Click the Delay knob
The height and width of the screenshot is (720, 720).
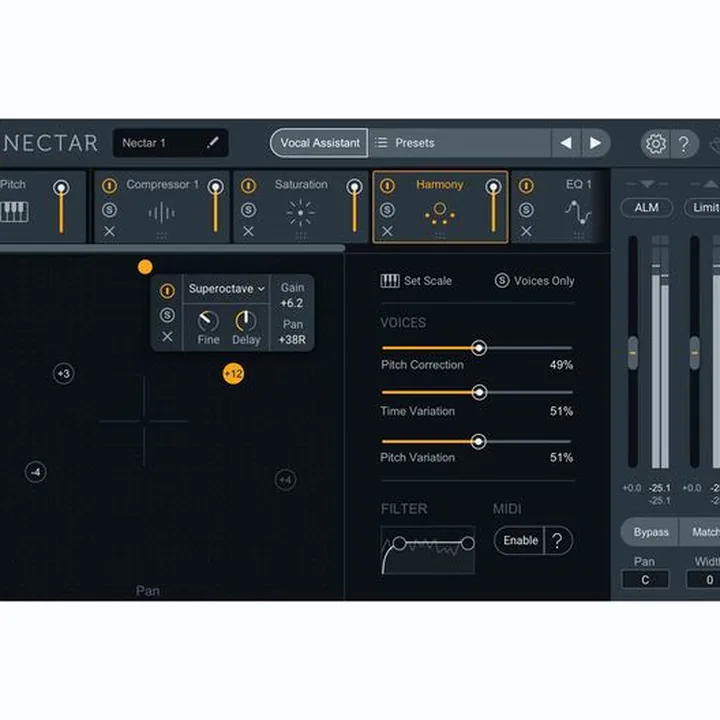point(246,321)
